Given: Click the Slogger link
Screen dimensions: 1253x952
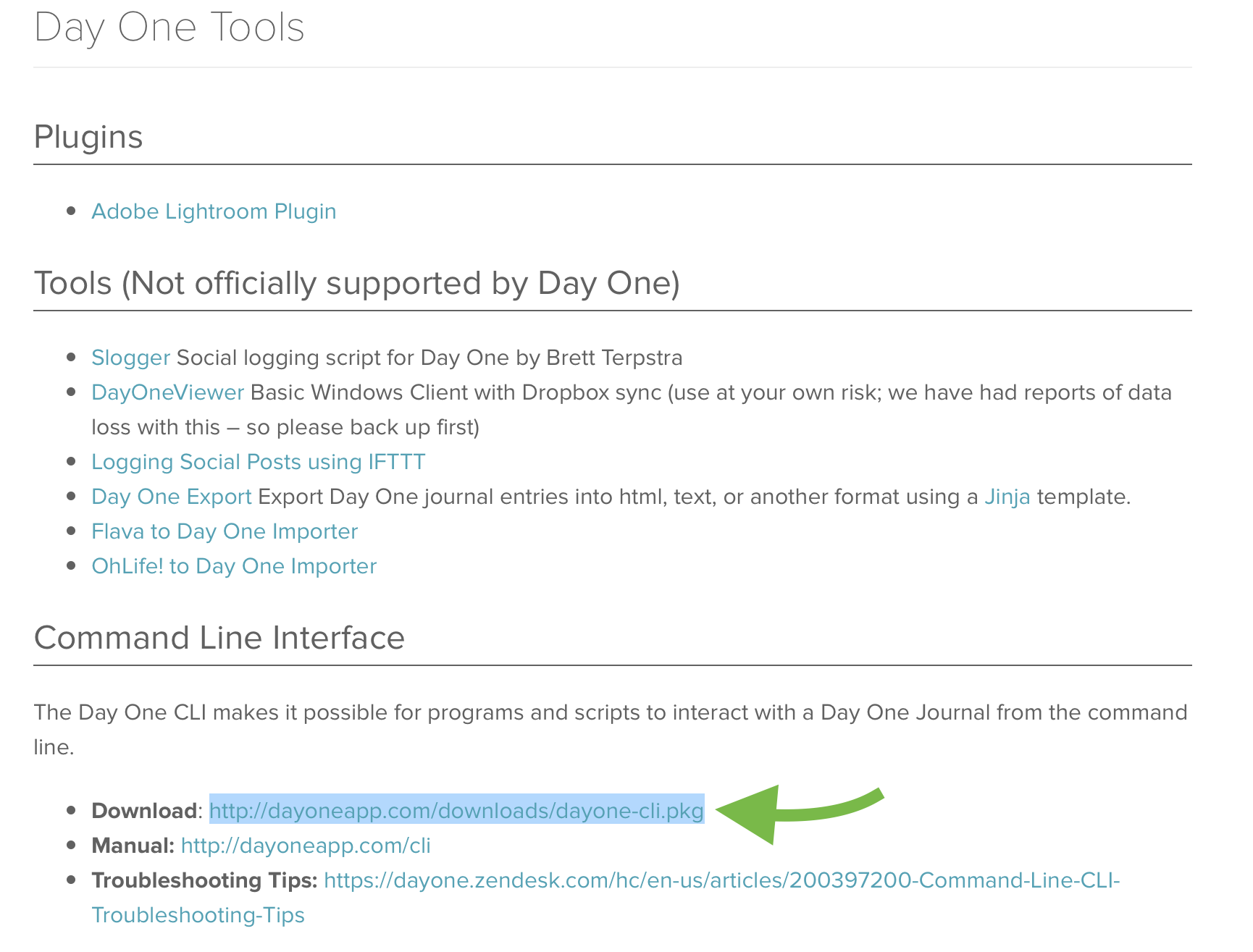Looking at the screenshot, I should (x=130, y=358).
